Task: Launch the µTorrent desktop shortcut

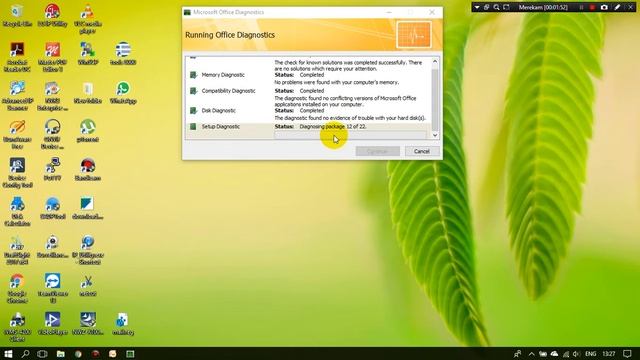Action: pos(87,131)
